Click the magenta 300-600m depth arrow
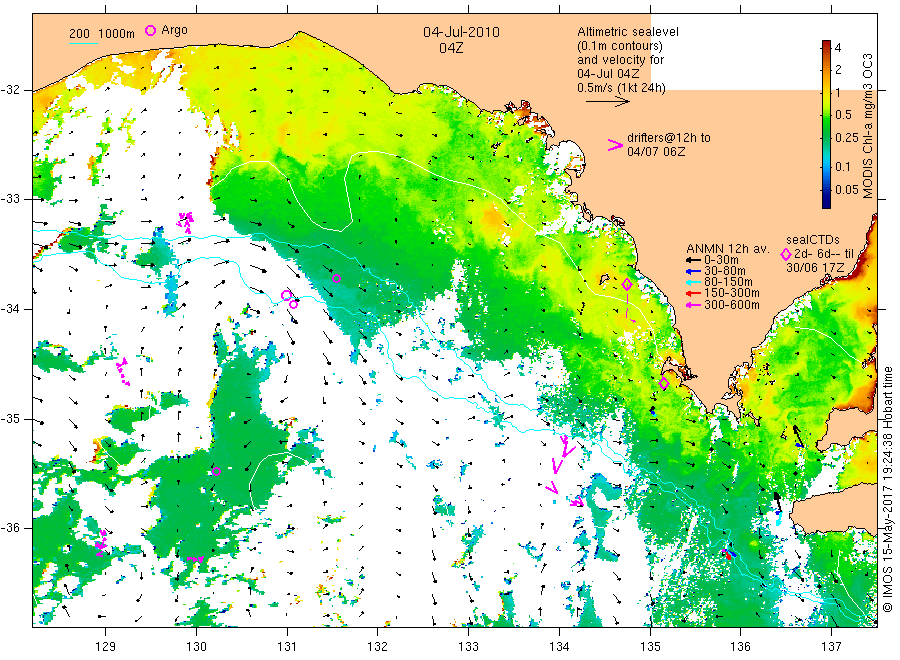Image resolution: width=900 pixels, height=660 pixels. (693, 305)
